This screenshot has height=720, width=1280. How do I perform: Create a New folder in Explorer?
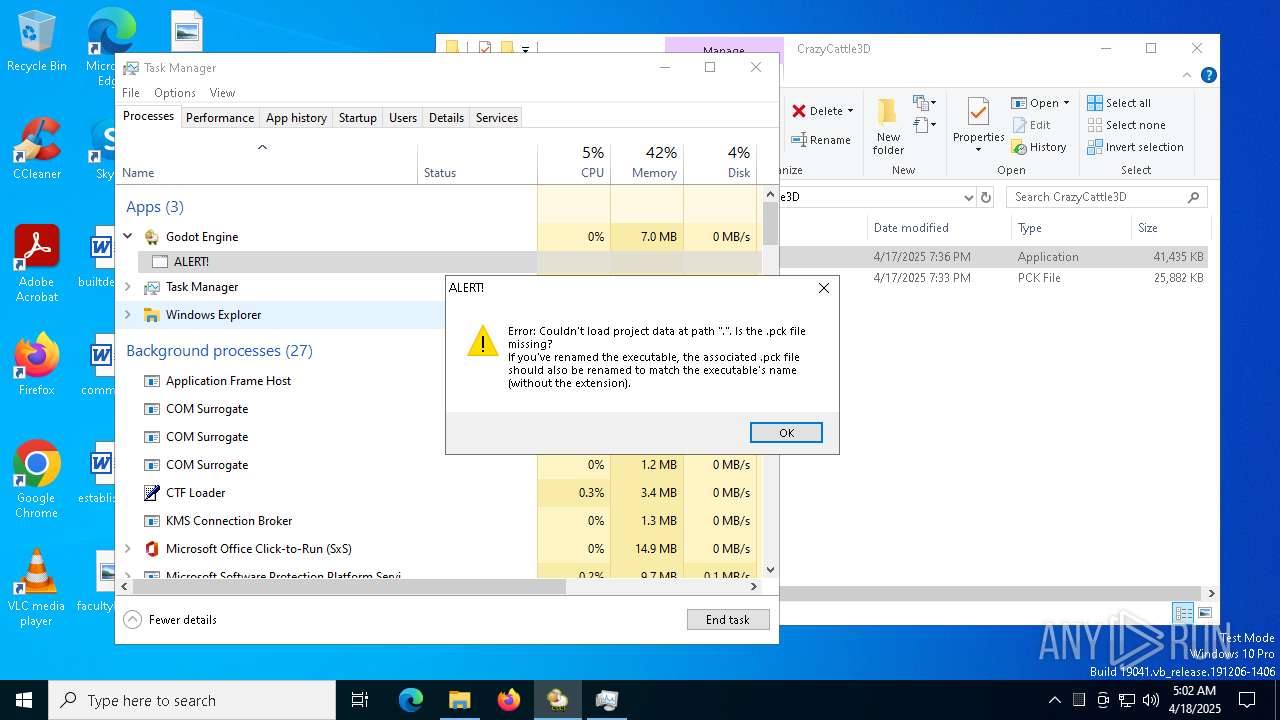coord(888,127)
